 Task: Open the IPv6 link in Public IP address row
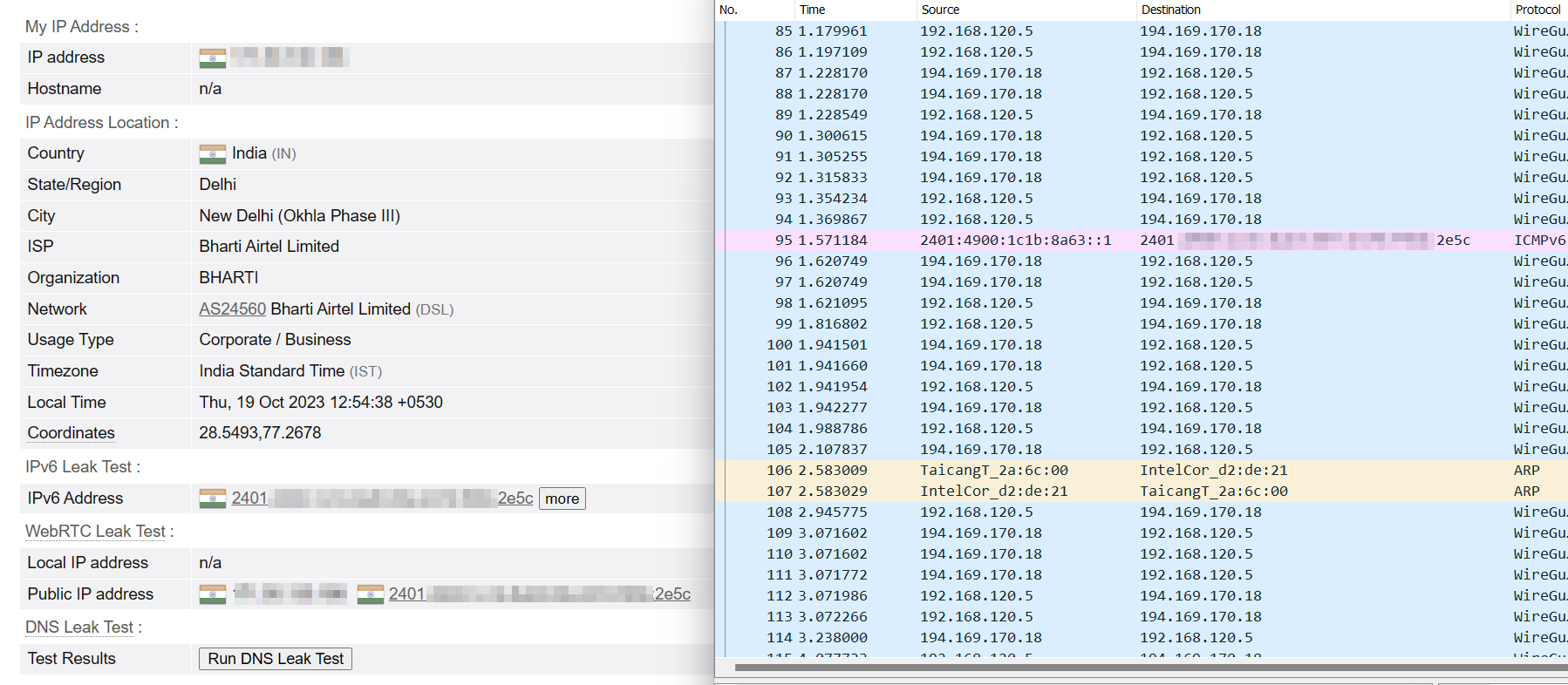[x=539, y=593]
